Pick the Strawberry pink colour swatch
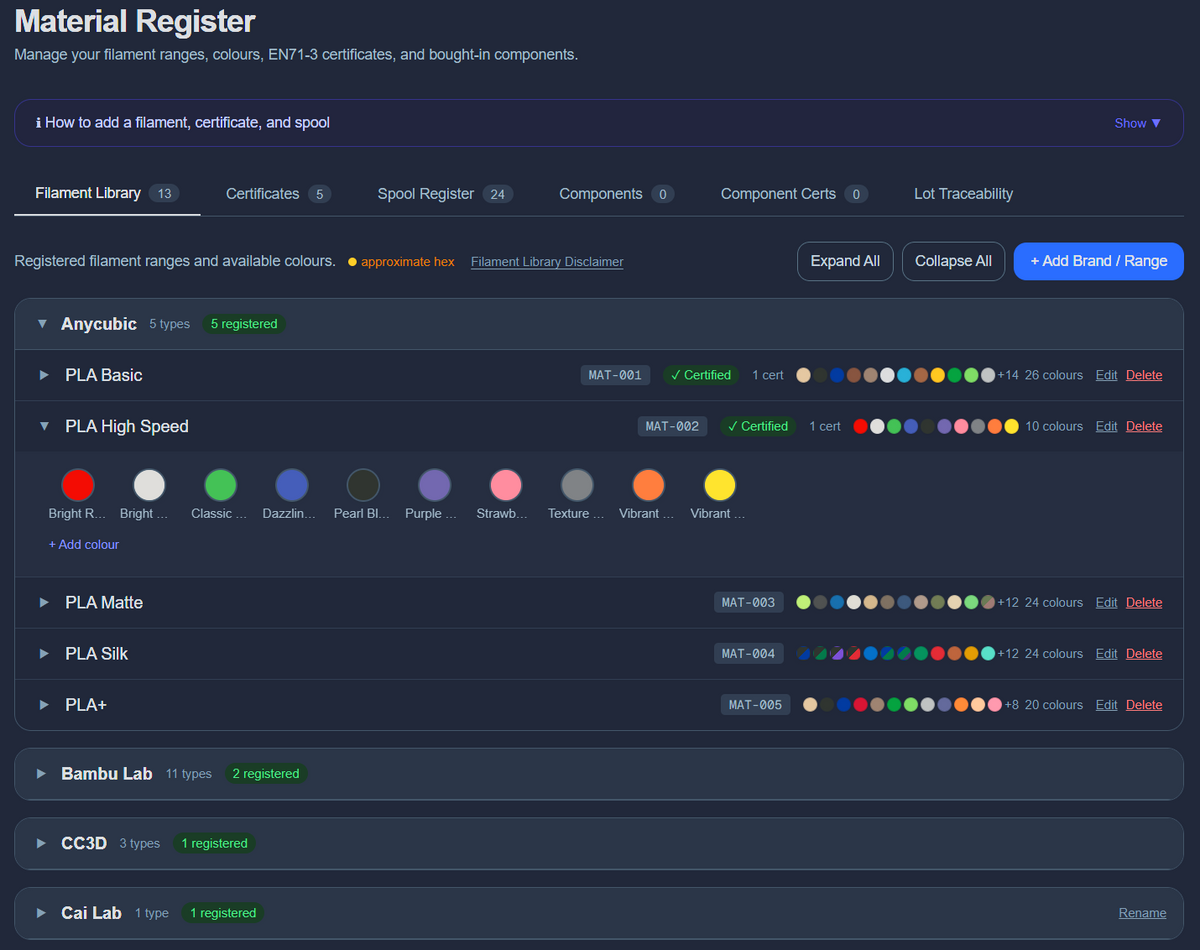This screenshot has width=1200, height=950. point(506,486)
